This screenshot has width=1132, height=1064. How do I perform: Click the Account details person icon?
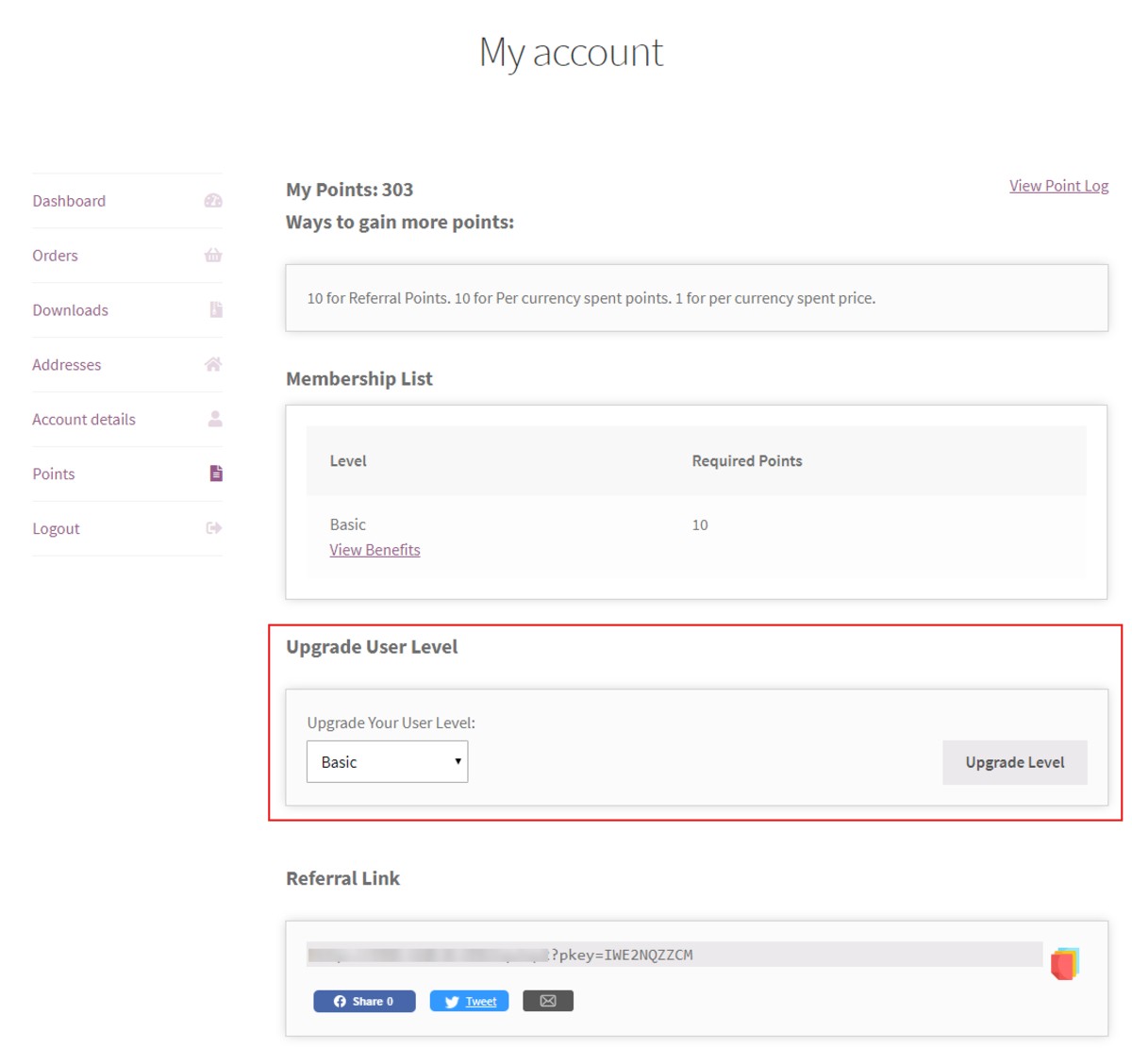pyautogui.click(x=215, y=419)
